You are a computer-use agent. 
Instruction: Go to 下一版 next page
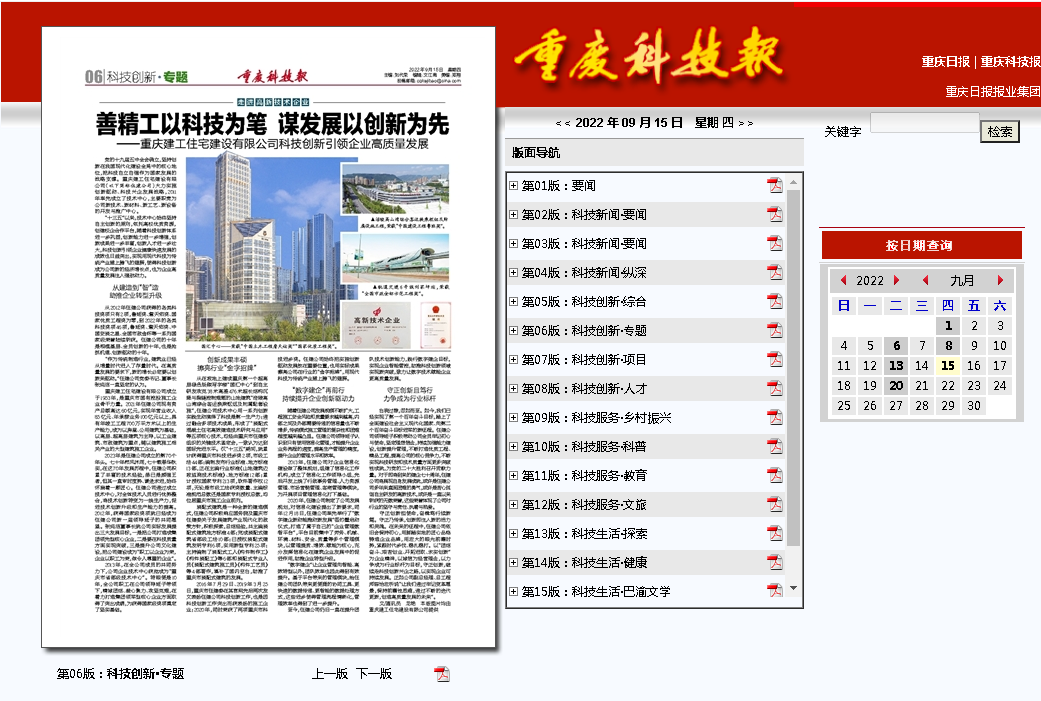click(x=374, y=674)
